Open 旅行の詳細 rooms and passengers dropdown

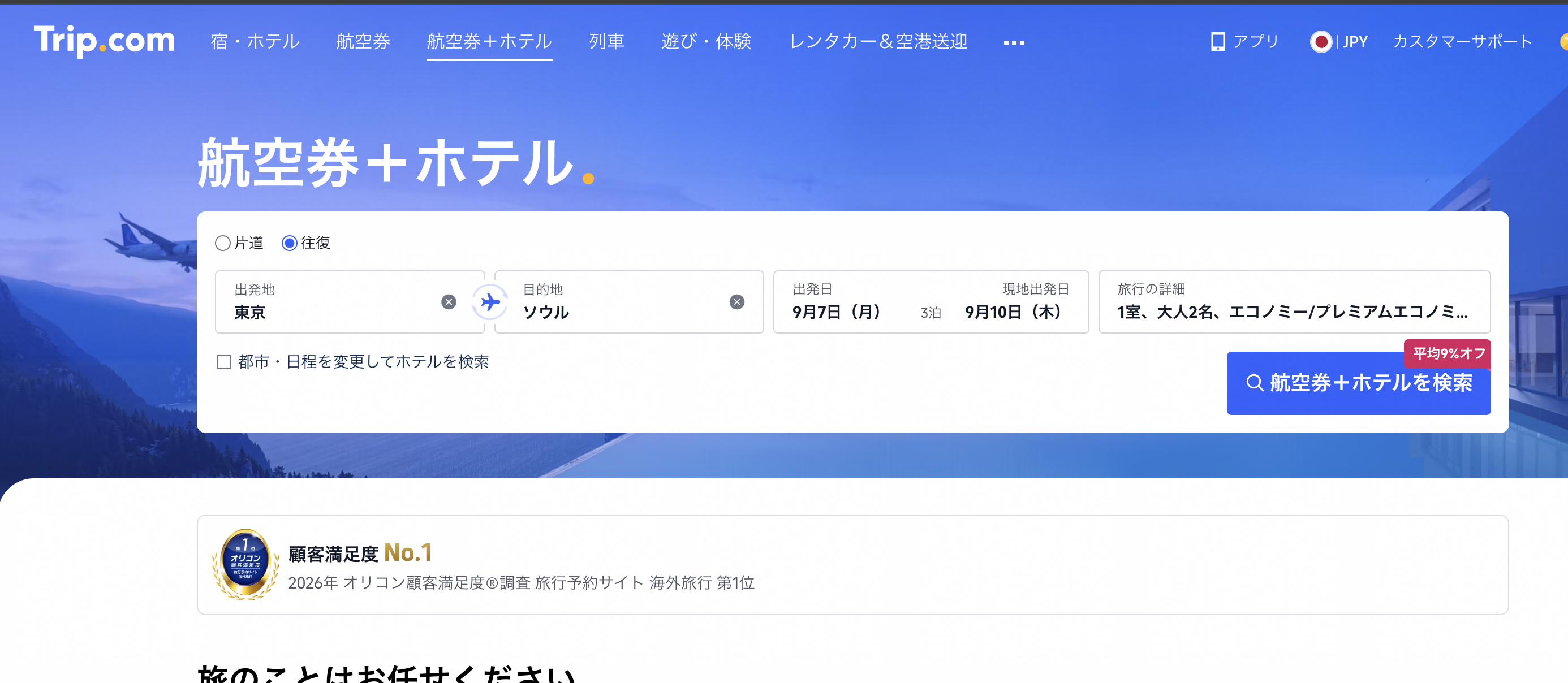[x=1294, y=302]
